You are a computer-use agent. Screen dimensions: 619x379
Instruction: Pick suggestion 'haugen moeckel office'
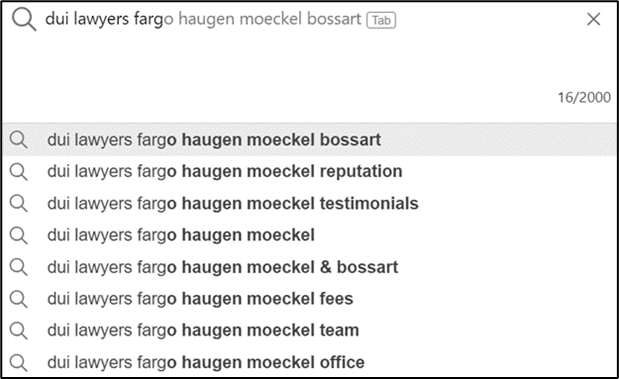point(310,362)
